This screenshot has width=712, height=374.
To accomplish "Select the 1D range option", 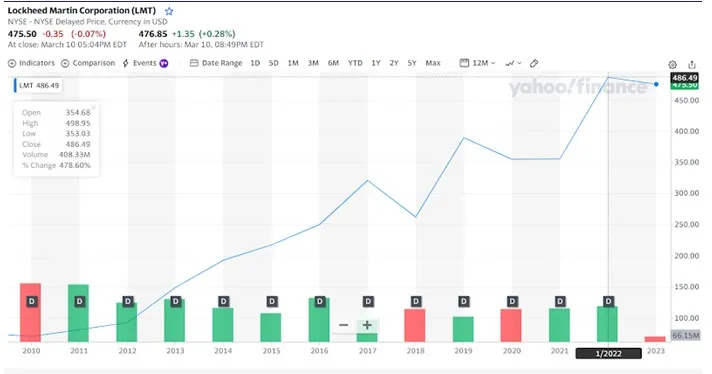I will click(x=255, y=63).
